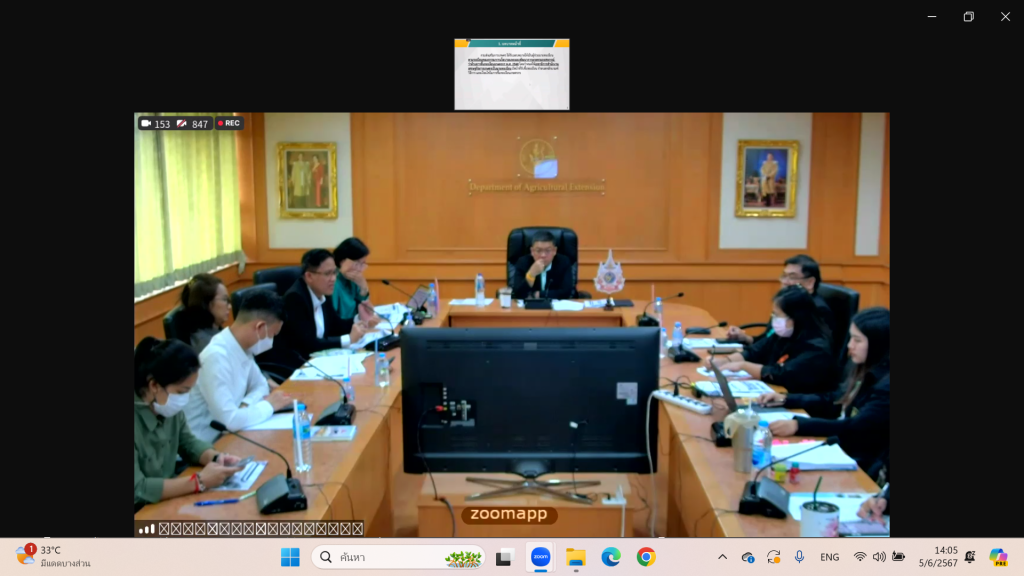The height and width of the screenshot is (576, 1024).
Task: Expand the hidden system tray icons chevron
Action: pos(722,557)
